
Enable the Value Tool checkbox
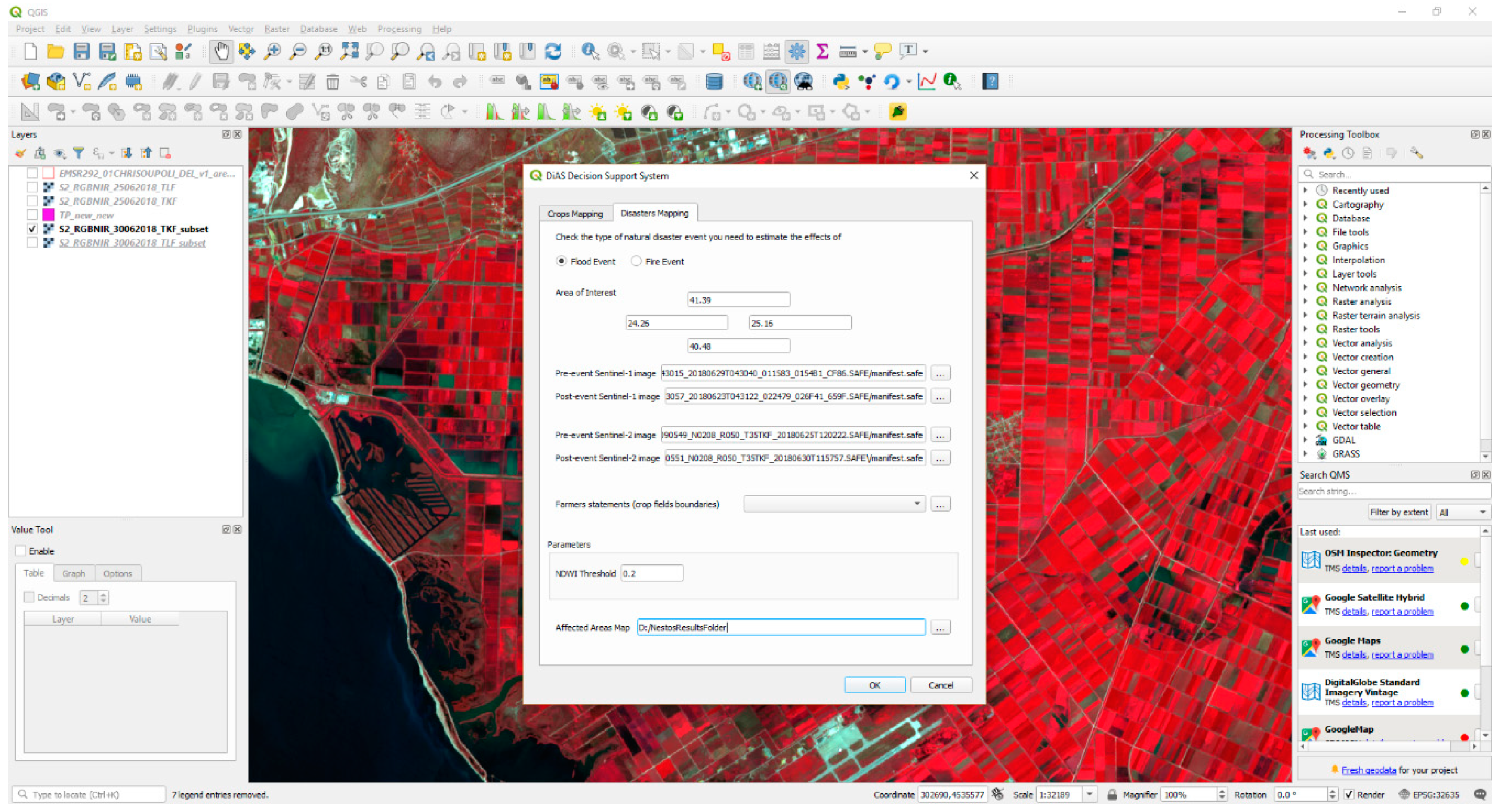pos(21,551)
